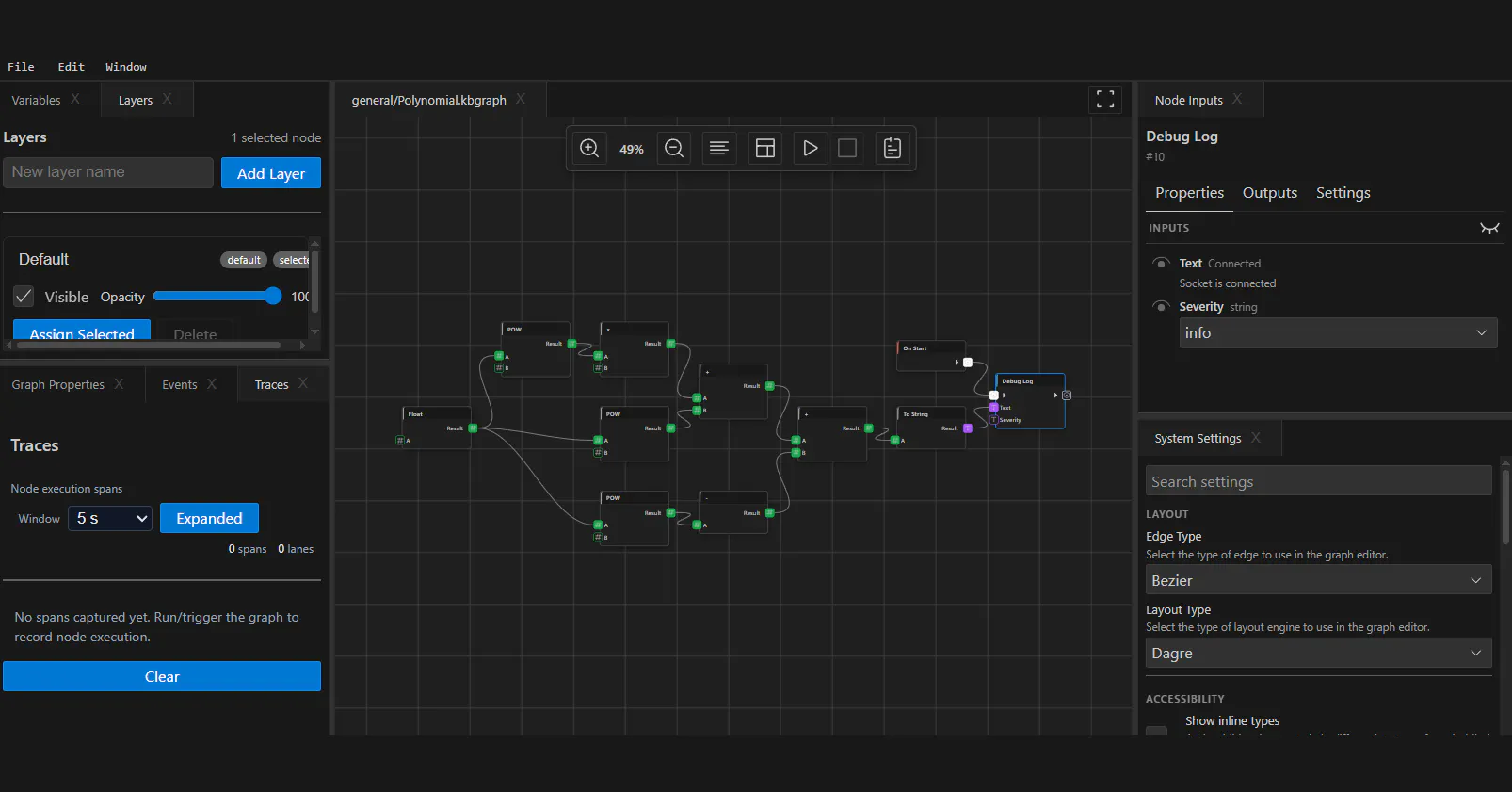This screenshot has width=1512, height=792.
Task: Close the Graph Properties tab
Action: pyautogui.click(x=119, y=383)
